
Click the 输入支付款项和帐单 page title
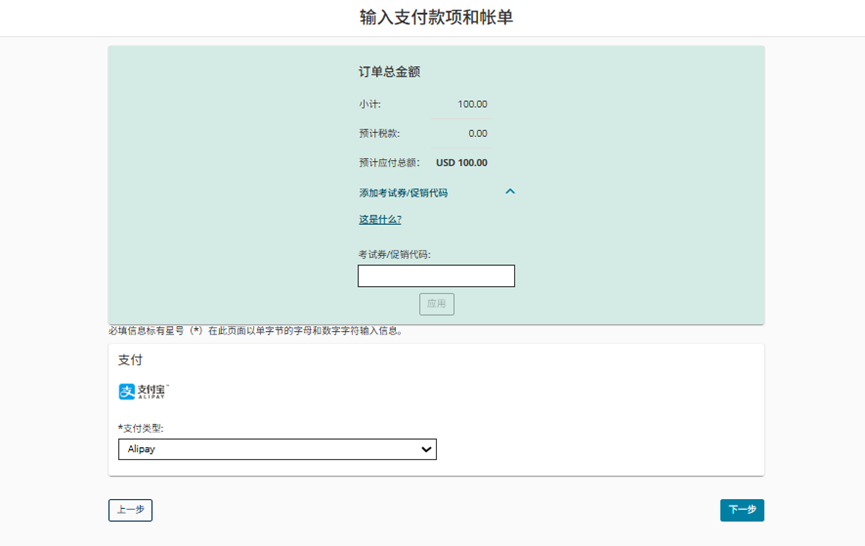coord(436,18)
